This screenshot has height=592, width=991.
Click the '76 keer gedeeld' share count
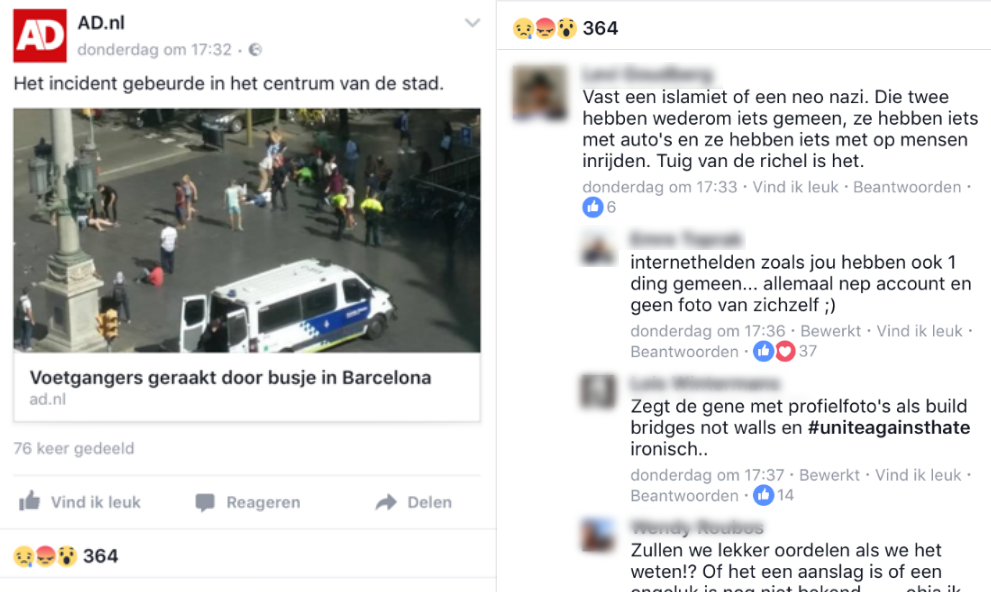click(74, 449)
